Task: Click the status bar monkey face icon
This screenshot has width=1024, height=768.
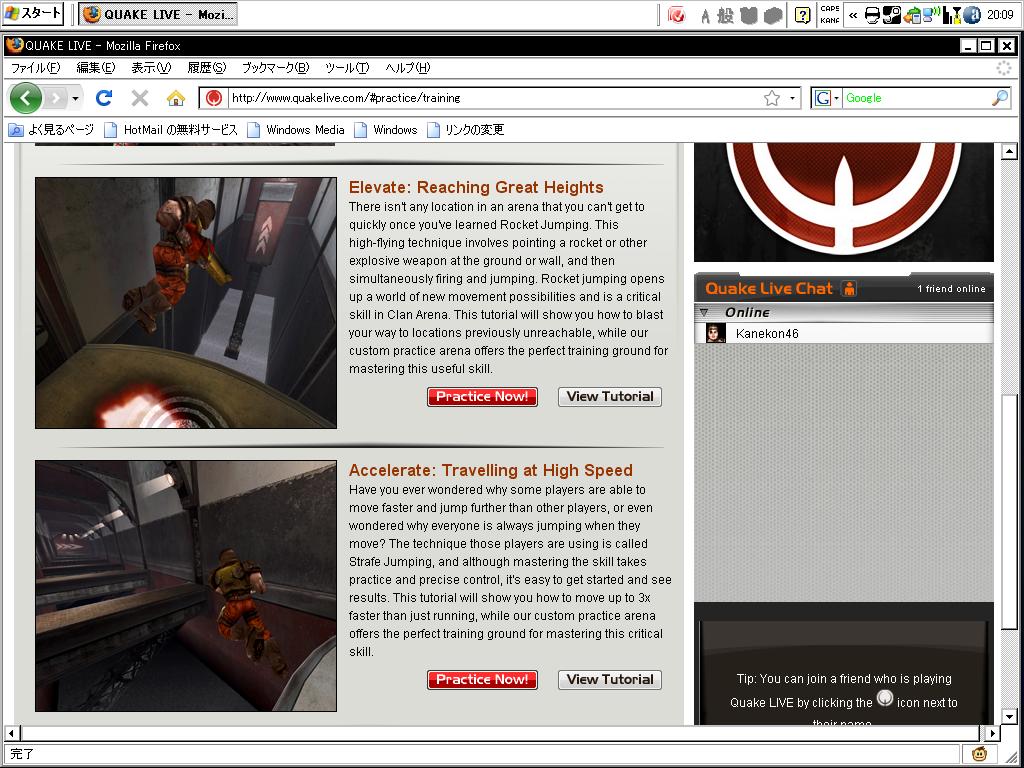Action: pyautogui.click(x=979, y=754)
